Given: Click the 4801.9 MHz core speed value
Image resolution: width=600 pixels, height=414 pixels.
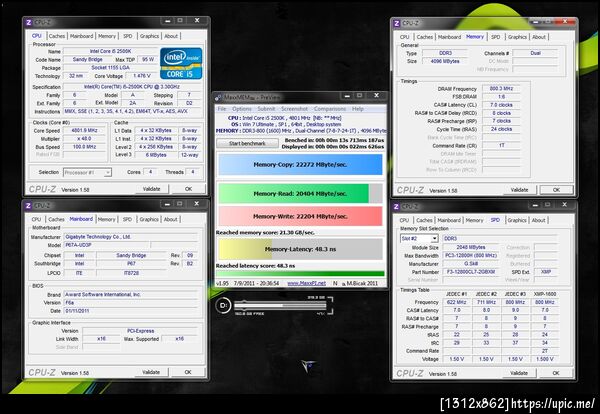Looking at the screenshot, I should point(84,130).
